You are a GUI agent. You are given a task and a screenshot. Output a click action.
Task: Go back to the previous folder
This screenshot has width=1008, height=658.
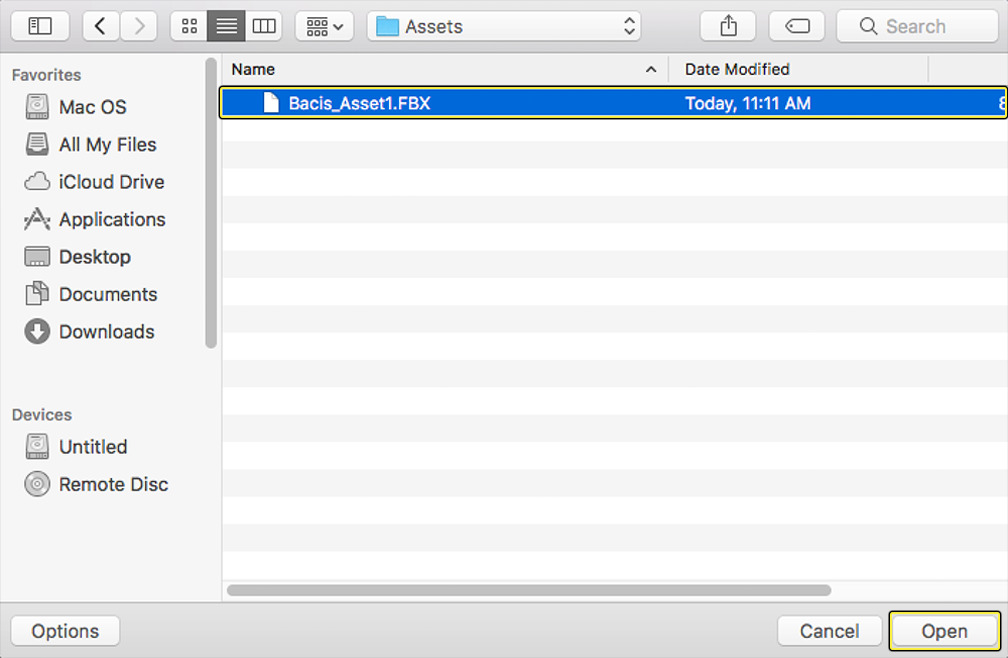(x=99, y=25)
